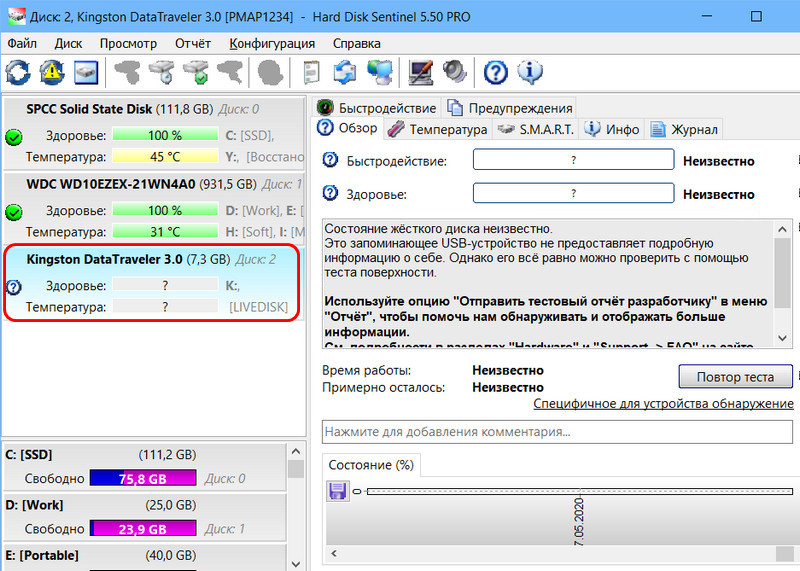This screenshot has width=800, height=571.
Task: Switch to the Температура tab
Action: (x=437, y=129)
